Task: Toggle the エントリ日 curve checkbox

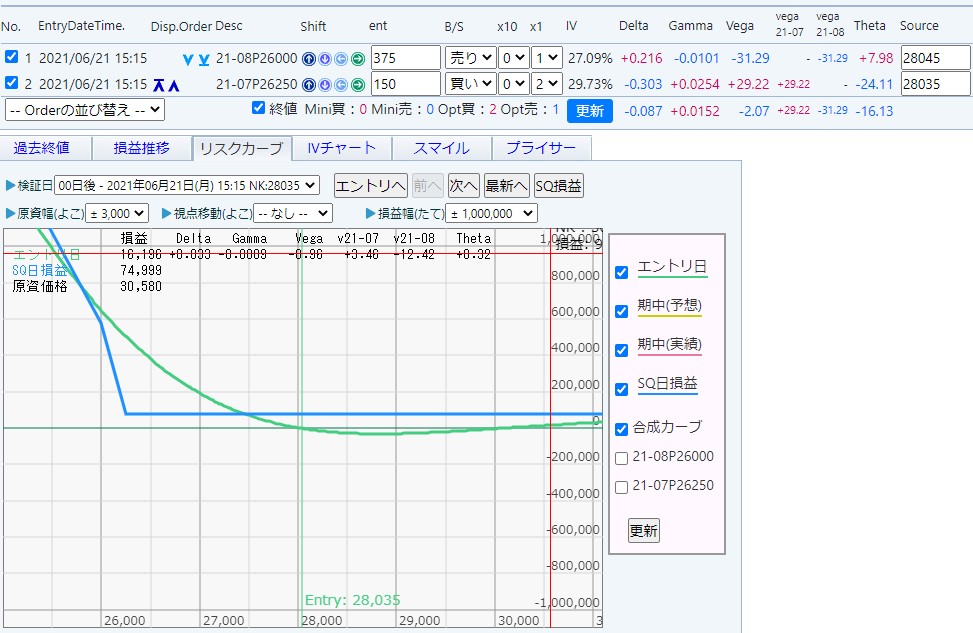Action: pyautogui.click(x=621, y=272)
